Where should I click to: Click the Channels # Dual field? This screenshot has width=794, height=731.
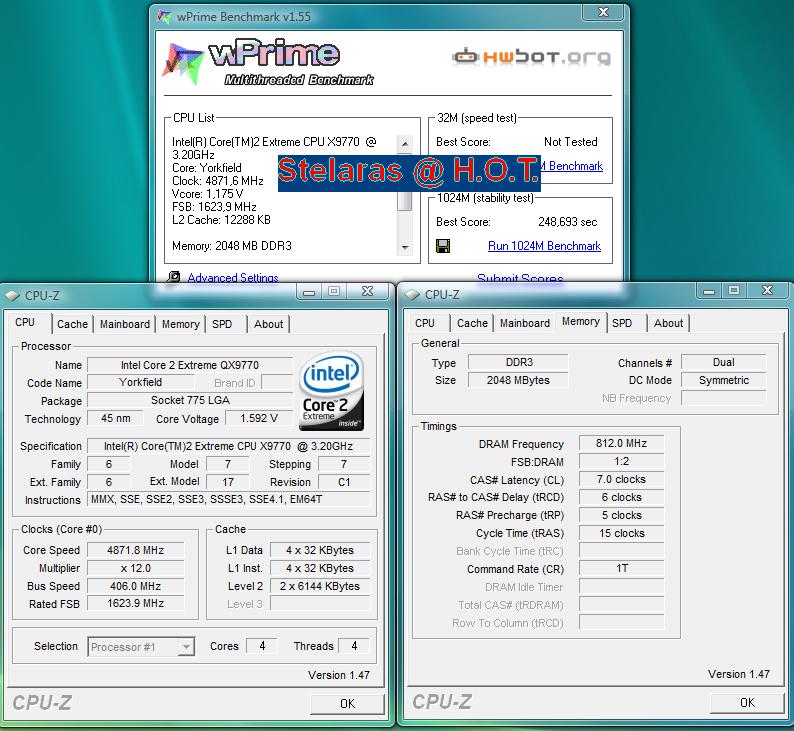coord(724,362)
